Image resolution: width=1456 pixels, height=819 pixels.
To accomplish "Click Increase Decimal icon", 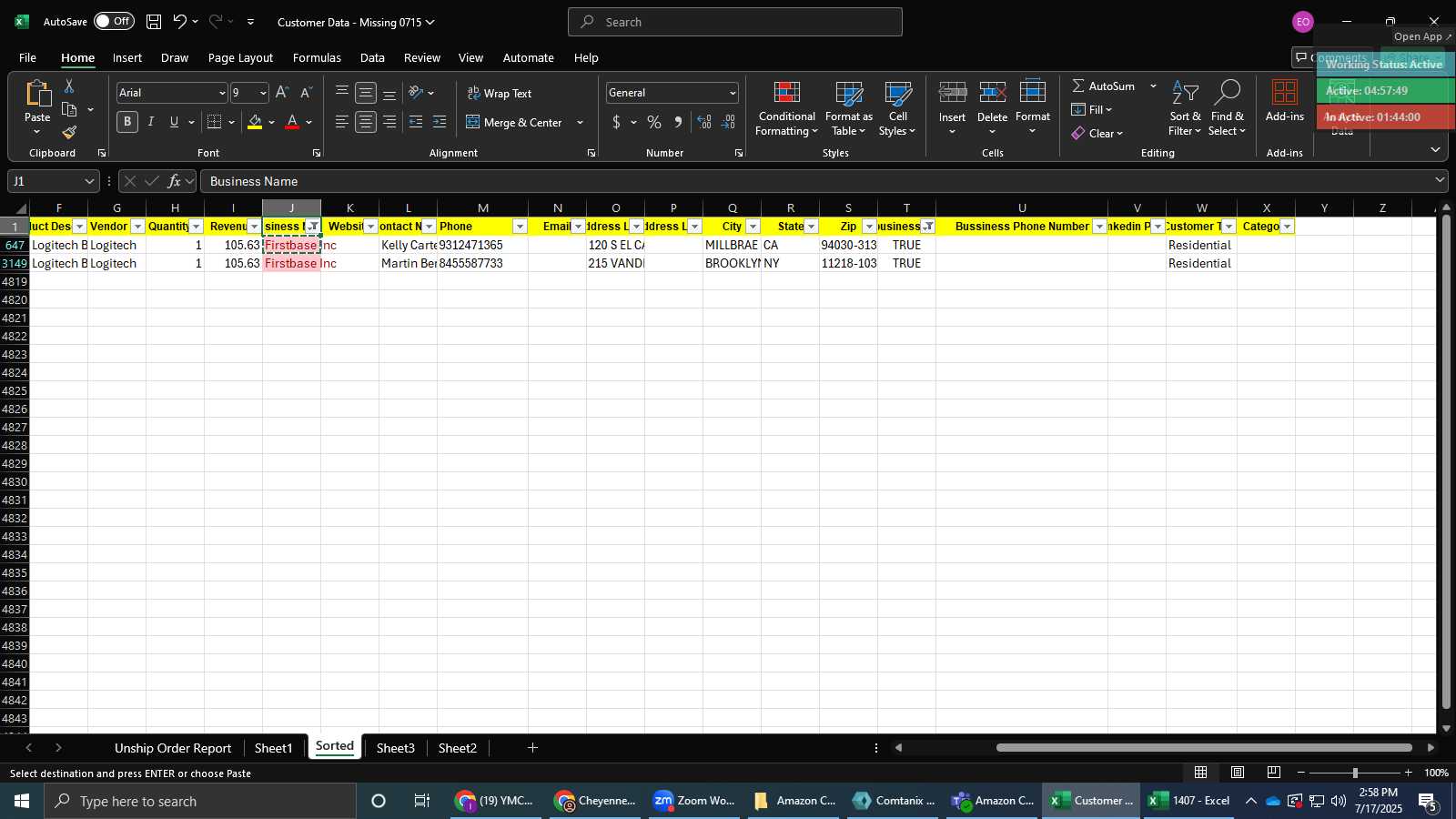I will pyautogui.click(x=704, y=122).
